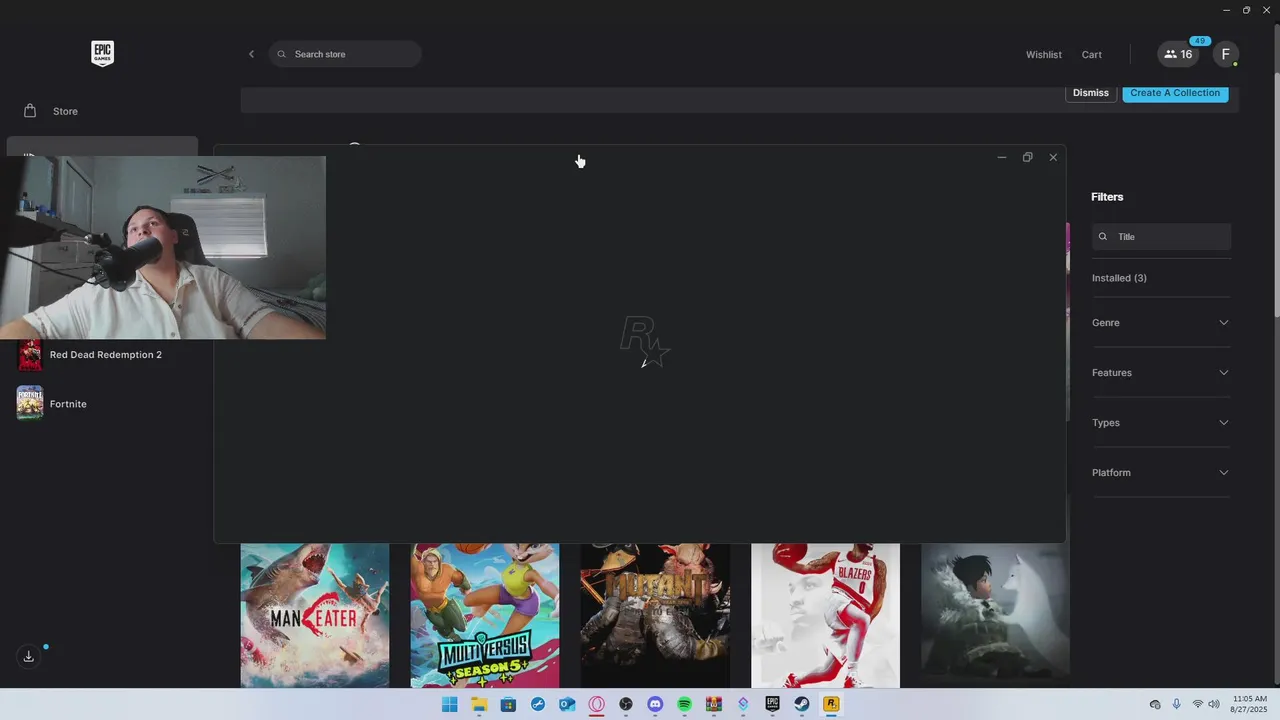Dismiss the collection banner
This screenshot has height=720, width=1280.
click(x=1090, y=93)
